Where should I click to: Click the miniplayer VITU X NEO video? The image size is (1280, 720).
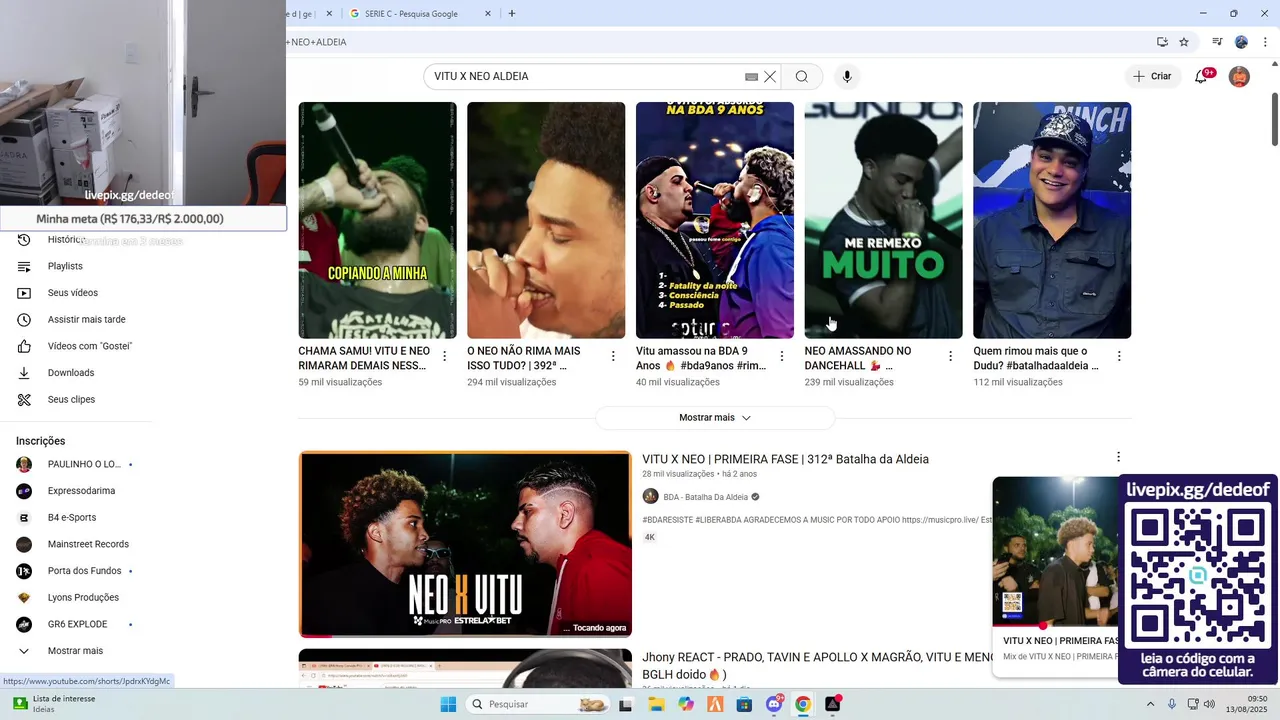(1056, 552)
